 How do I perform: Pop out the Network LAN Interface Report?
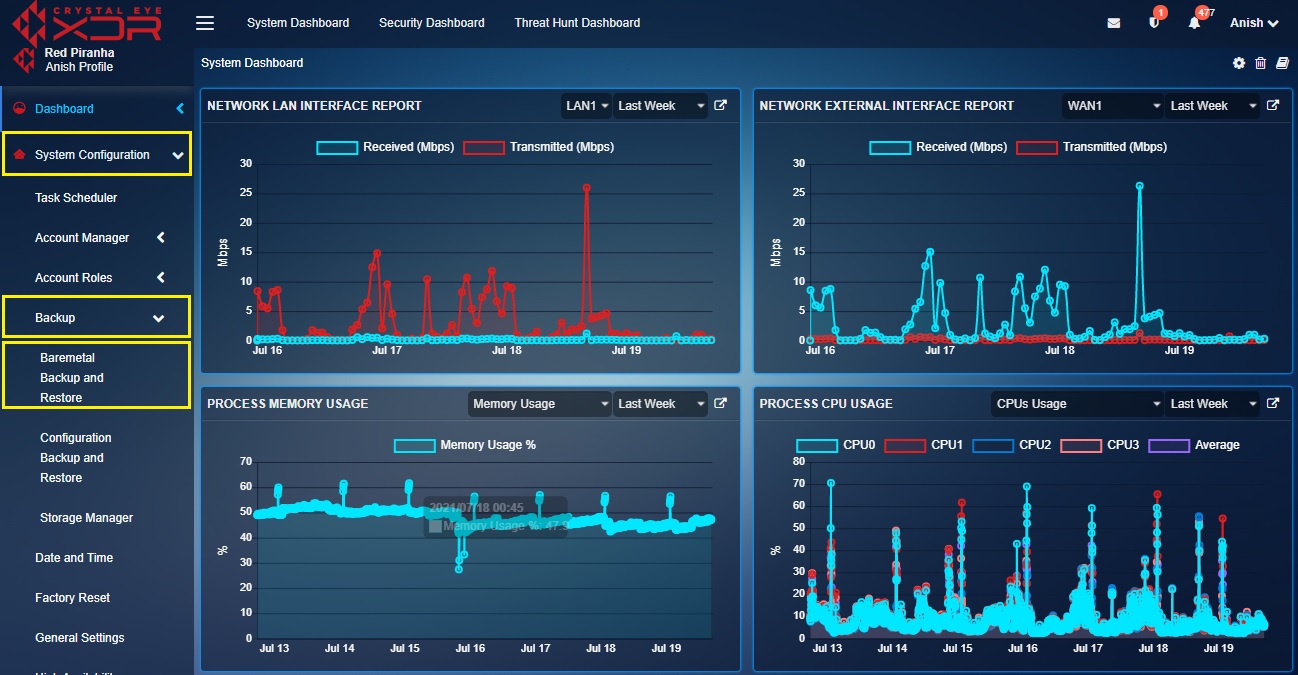720,105
